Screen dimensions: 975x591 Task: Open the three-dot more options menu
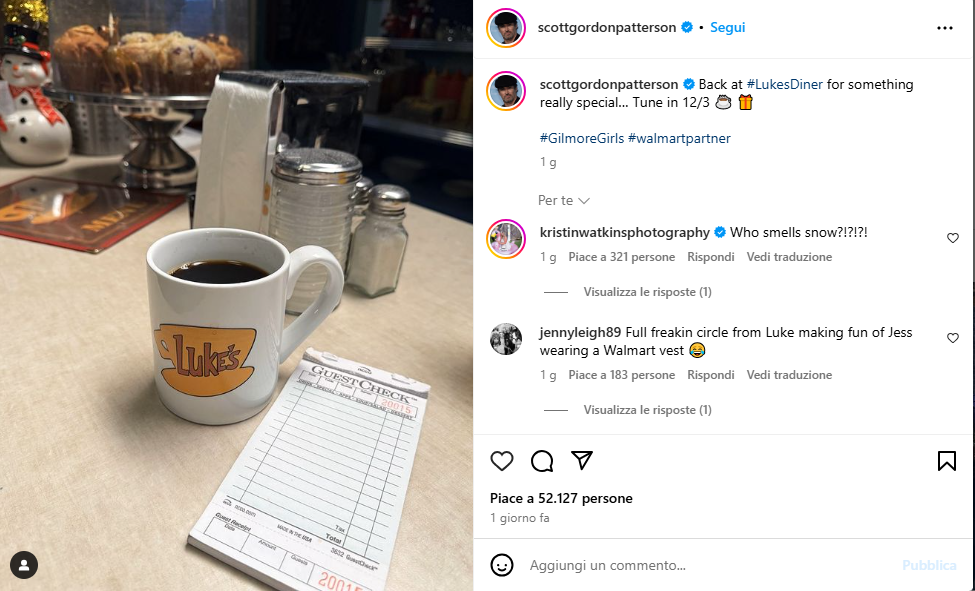point(945,28)
